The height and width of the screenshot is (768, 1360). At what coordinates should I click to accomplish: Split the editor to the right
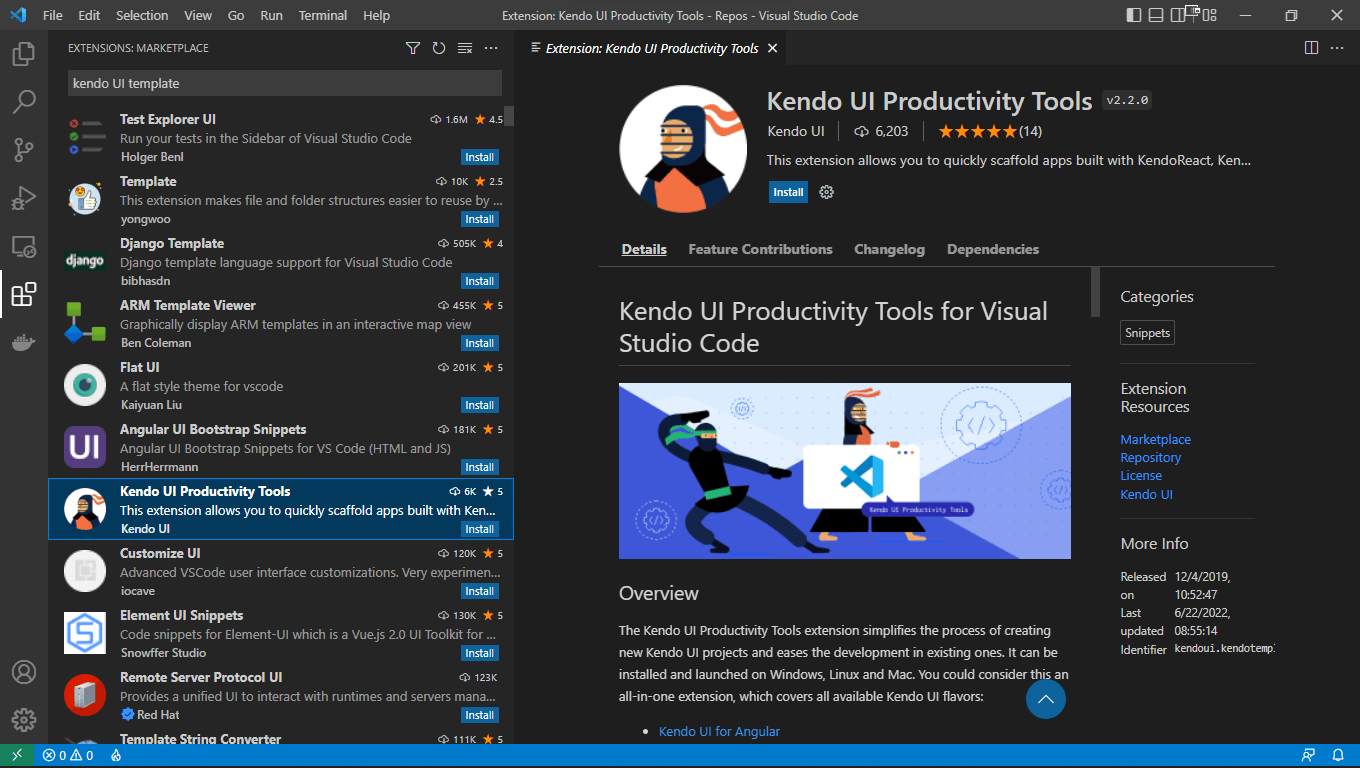click(x=1311, y=48)
